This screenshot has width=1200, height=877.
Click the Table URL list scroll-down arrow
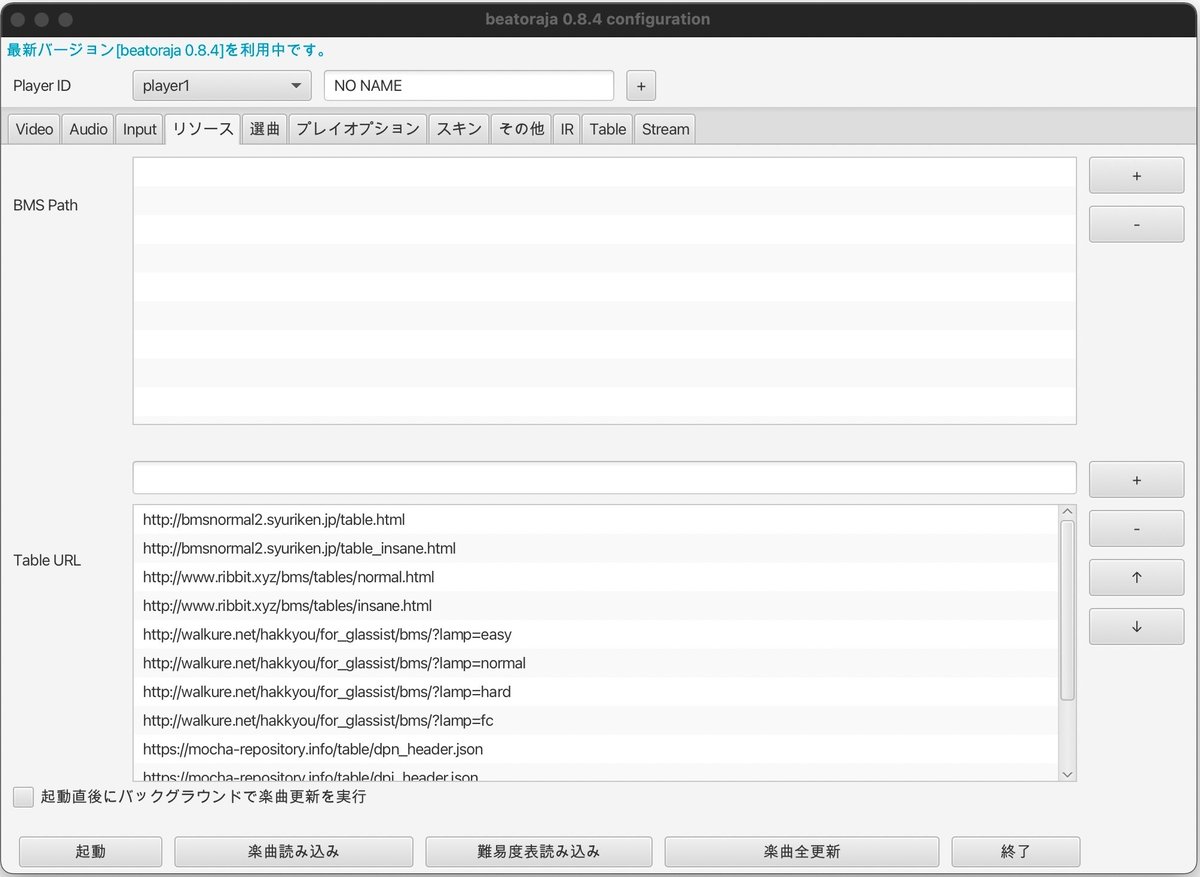1067,774
